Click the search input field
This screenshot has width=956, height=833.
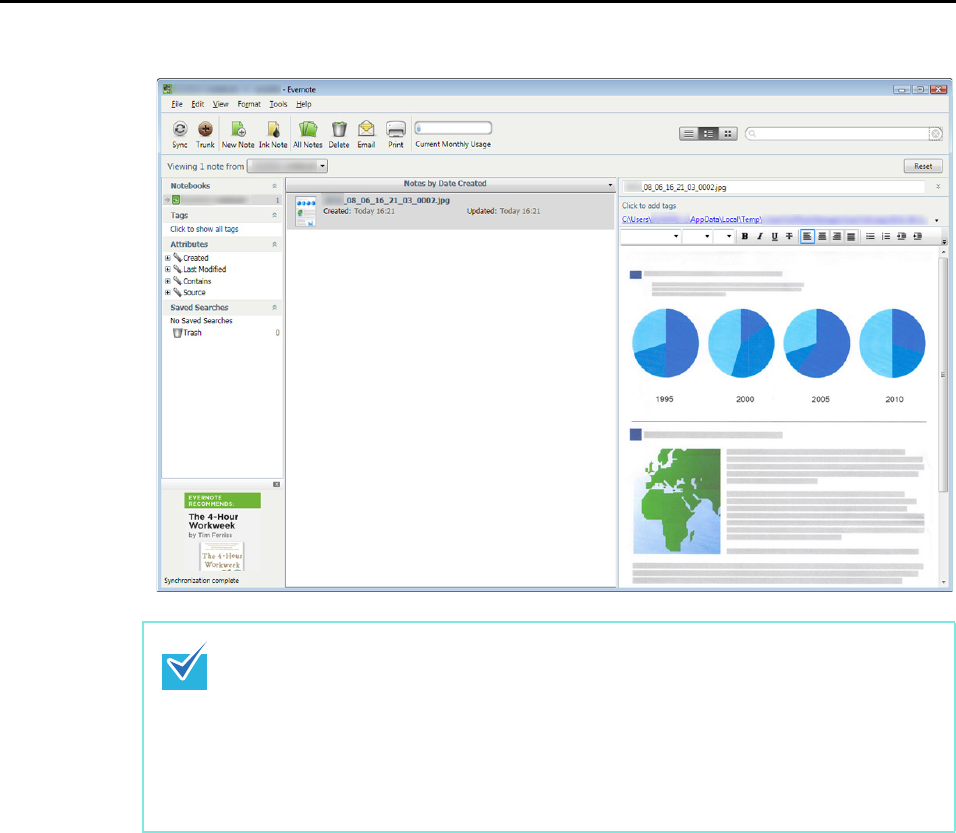pos(840,132)
